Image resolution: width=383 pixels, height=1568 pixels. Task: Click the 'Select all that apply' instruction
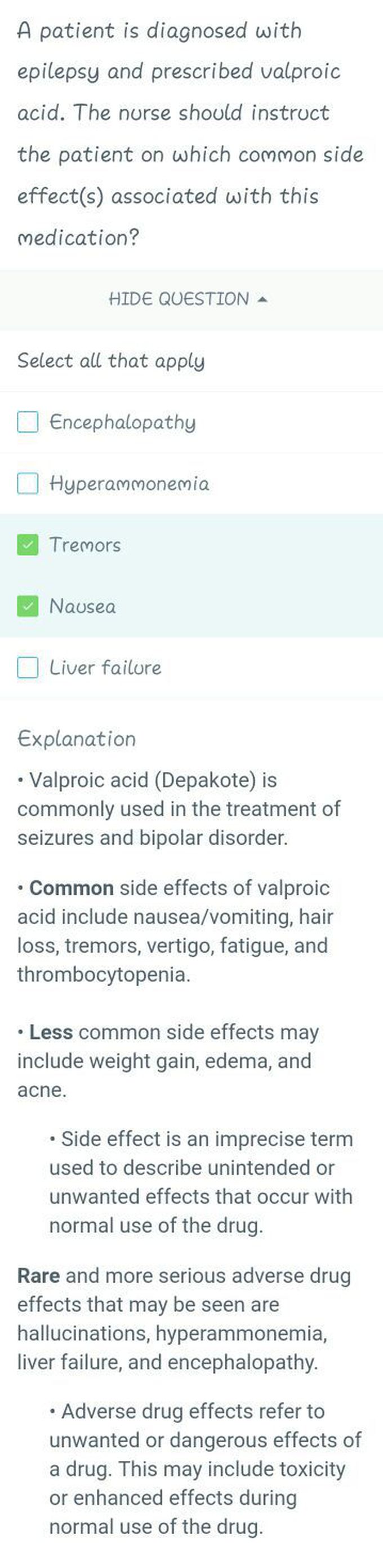tap(110, 361)
